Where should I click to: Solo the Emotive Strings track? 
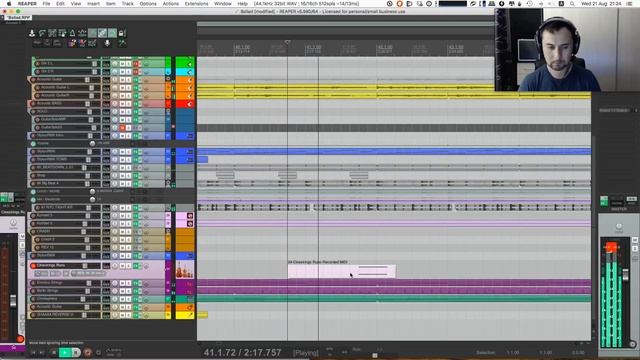[x=128, y=283]
